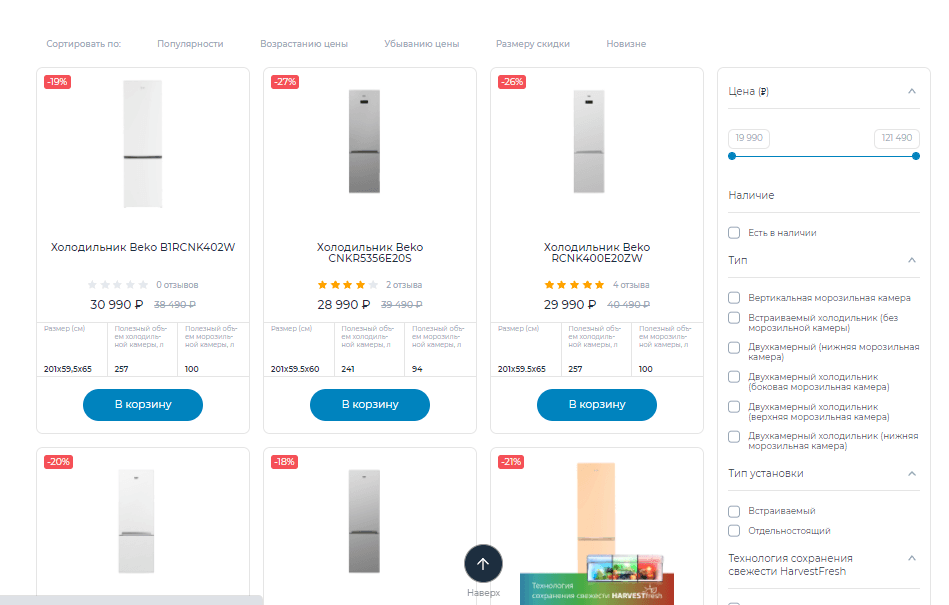Click the -26% discount badge

(511, 82)
